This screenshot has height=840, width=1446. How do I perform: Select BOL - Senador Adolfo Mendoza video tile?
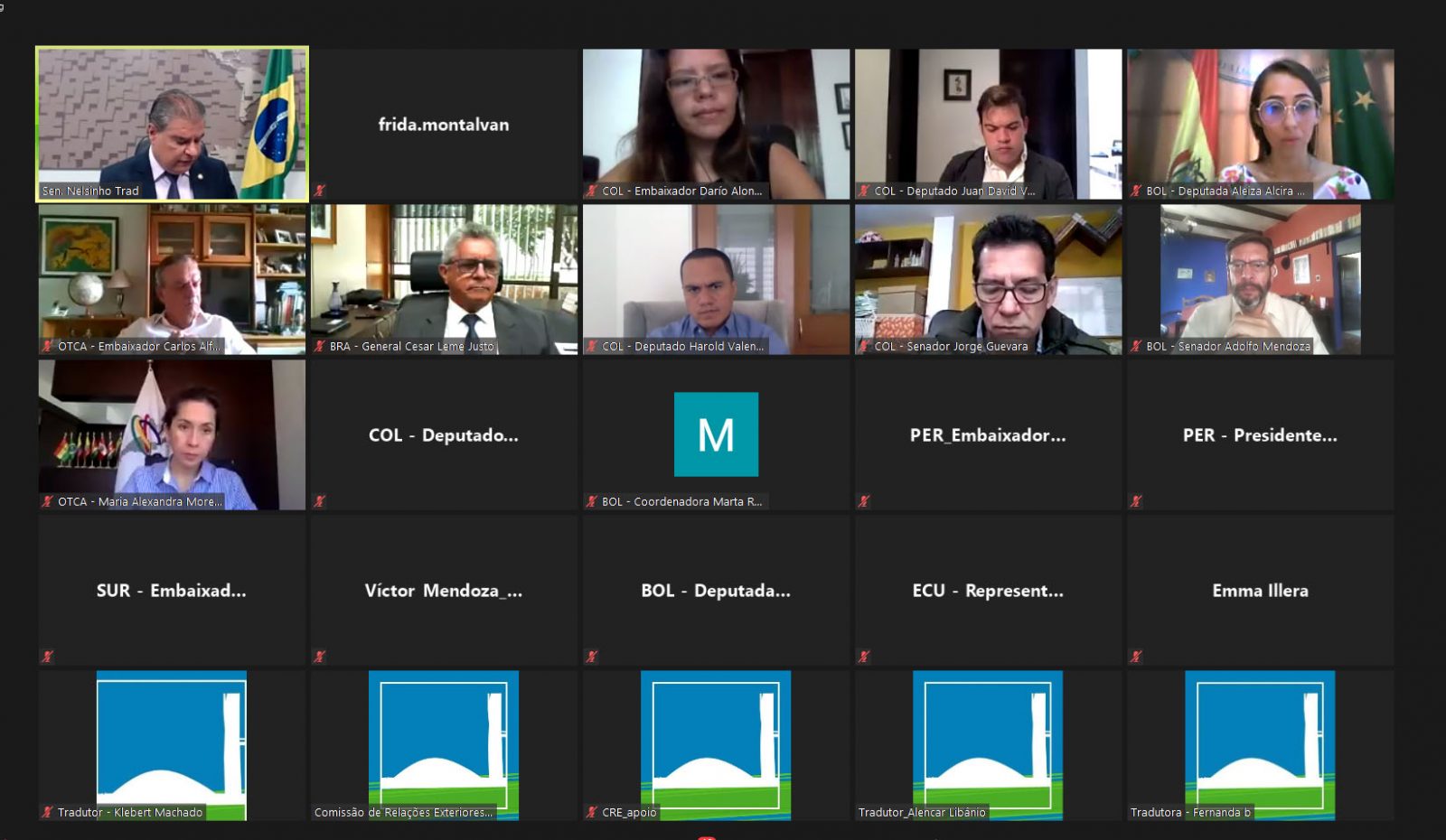tap(1260, 279)
